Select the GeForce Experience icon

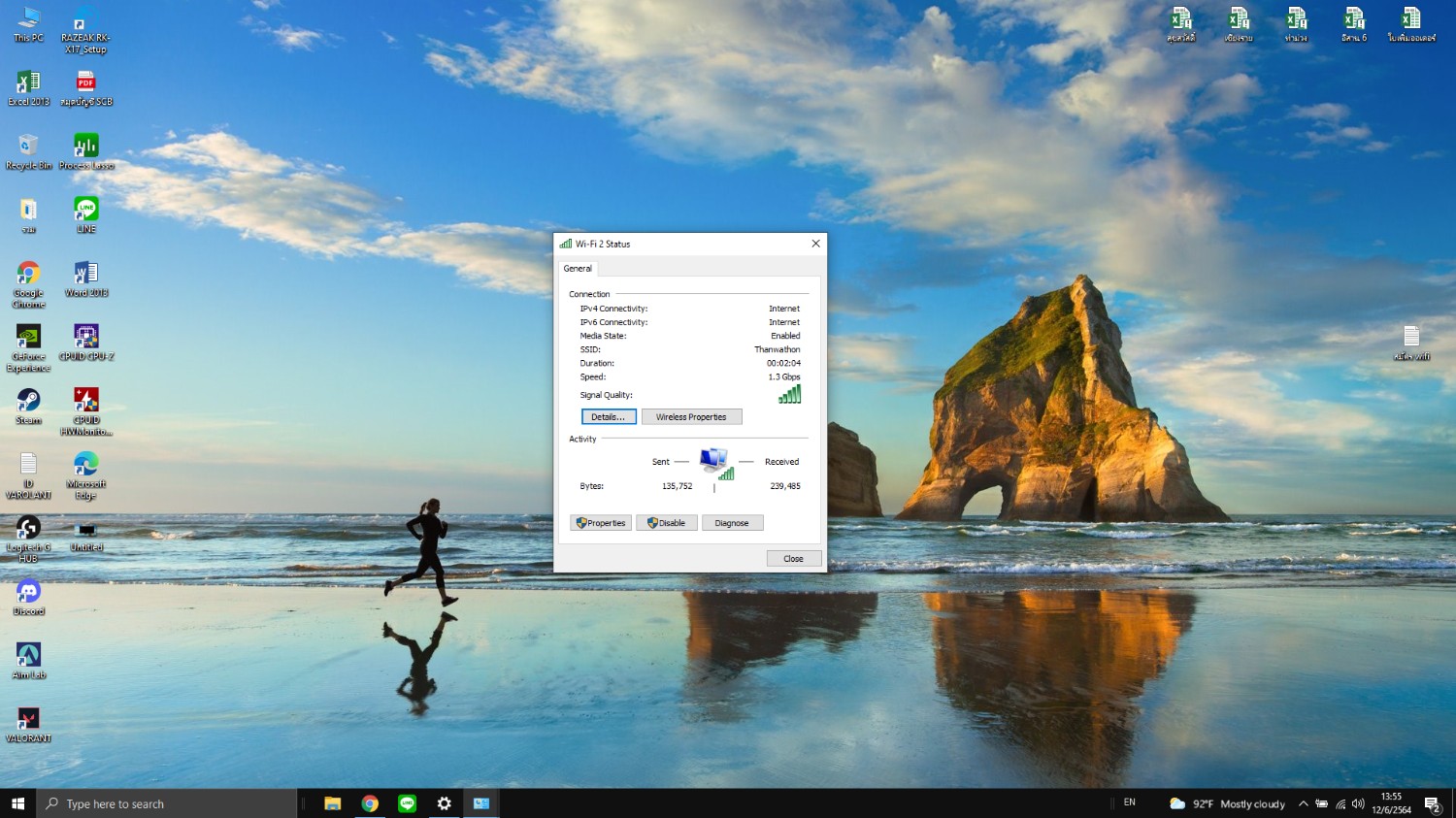click(x=28, y=339)
